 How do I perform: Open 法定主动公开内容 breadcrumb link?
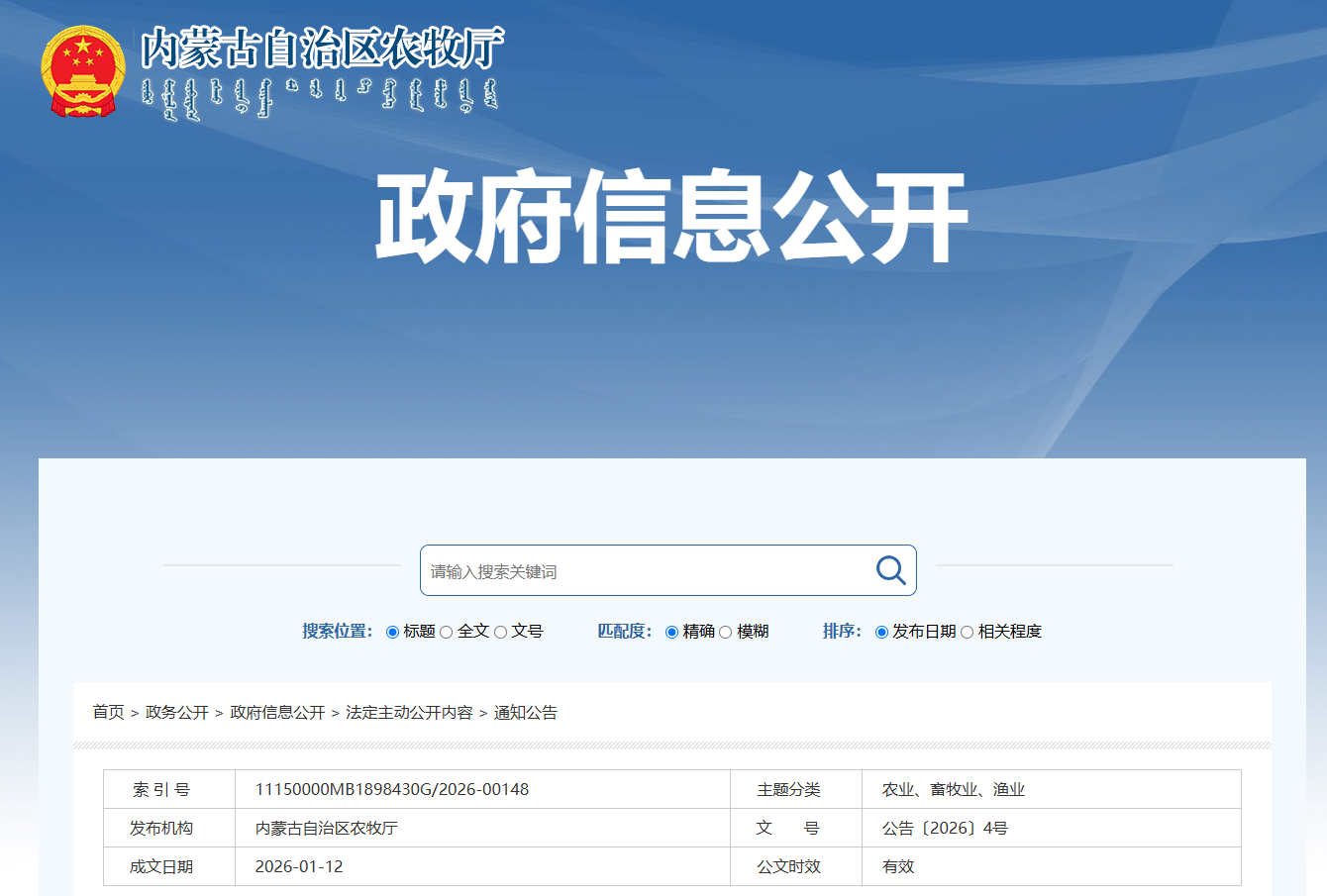tap(409, 712)
